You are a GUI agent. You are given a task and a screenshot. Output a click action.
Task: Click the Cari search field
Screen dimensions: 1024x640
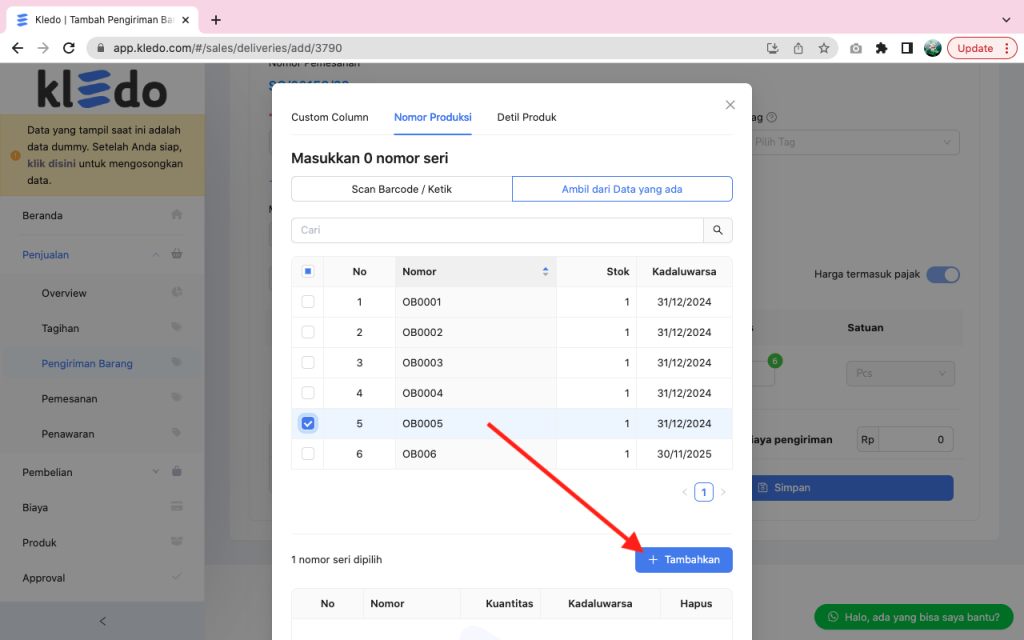coord(497,230)
